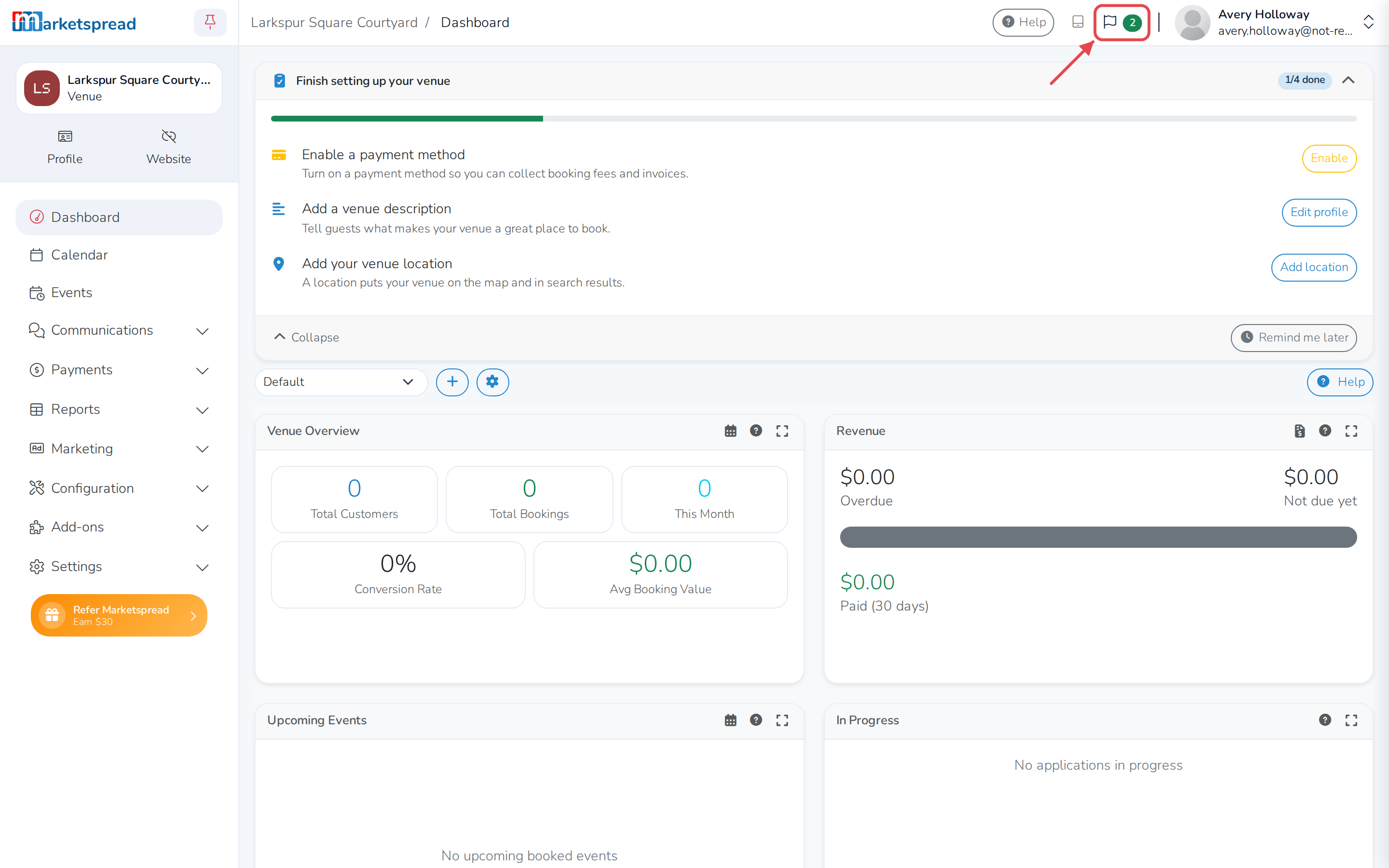This screenshot has height=868, width=1389.
Task: Show help for Upcoming Events widget
Action: pos(756,720)
